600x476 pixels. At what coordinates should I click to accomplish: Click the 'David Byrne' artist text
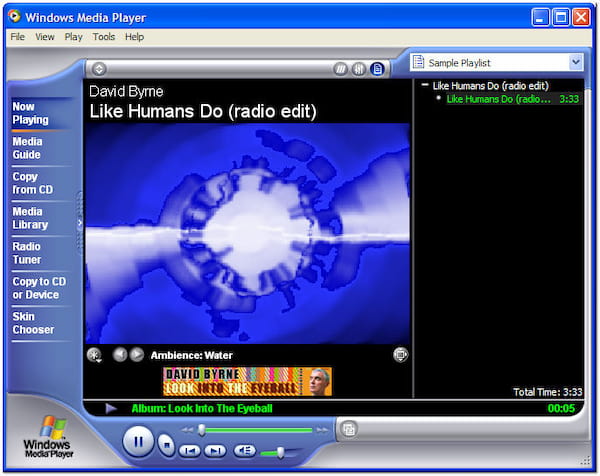(x=126, y=91)
